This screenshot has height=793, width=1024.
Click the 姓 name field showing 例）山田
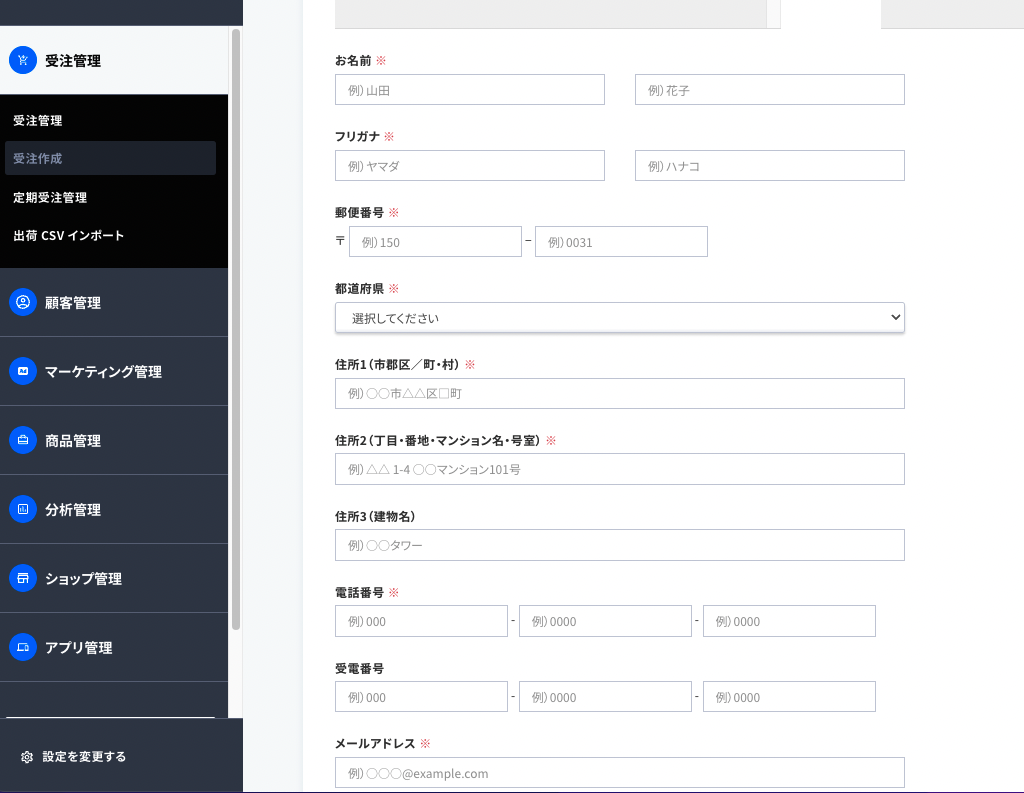(469, 89)
